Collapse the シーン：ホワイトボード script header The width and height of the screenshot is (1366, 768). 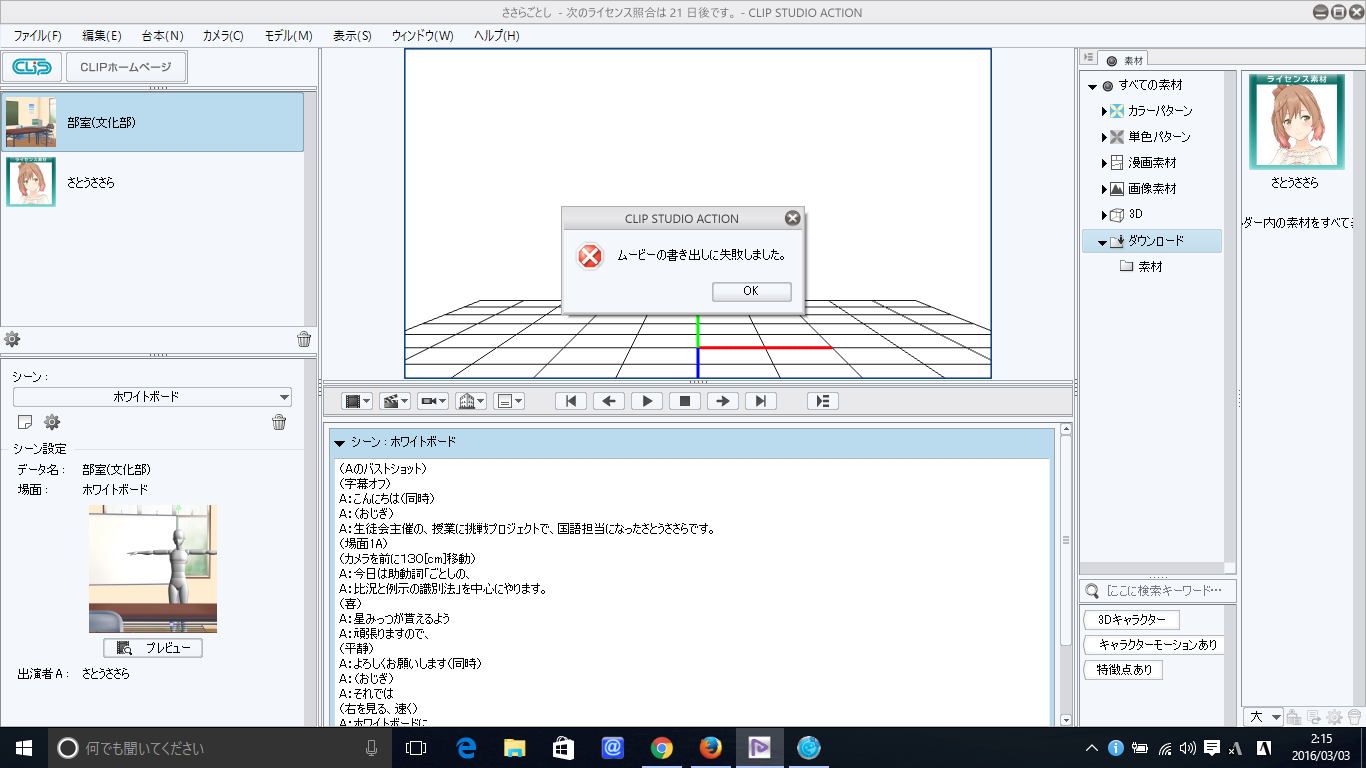[340, 442]
